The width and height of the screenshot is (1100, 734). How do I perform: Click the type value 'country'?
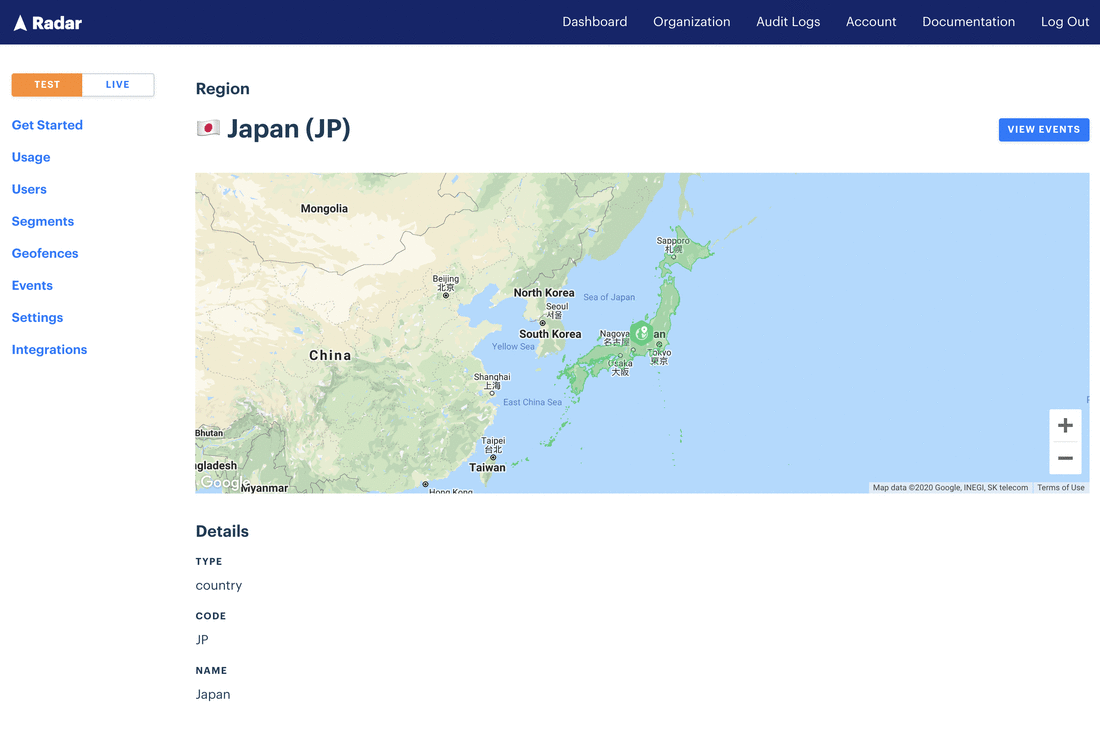coord(219,585)
